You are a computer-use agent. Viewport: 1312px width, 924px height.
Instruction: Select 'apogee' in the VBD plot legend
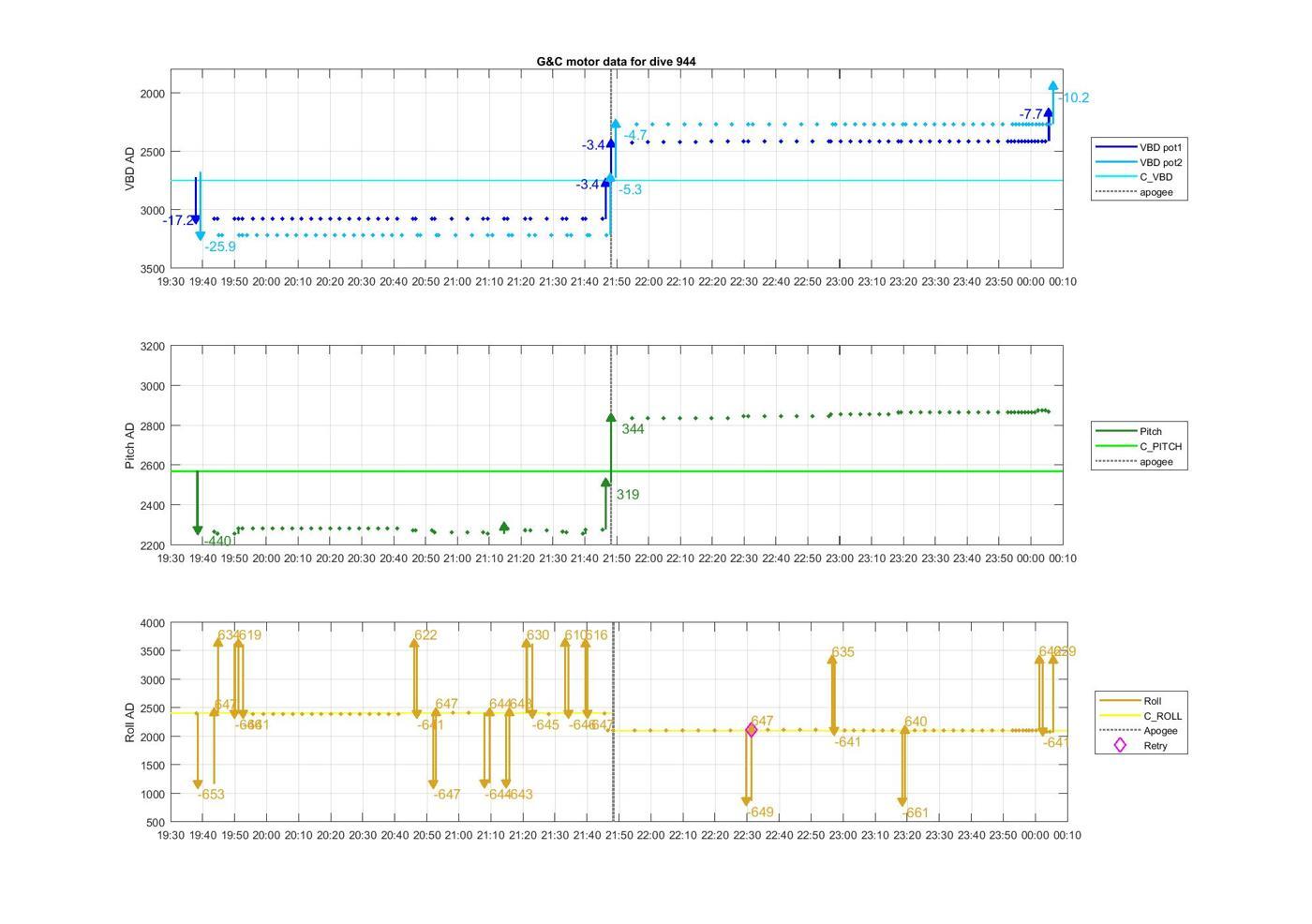(1135, 192)
